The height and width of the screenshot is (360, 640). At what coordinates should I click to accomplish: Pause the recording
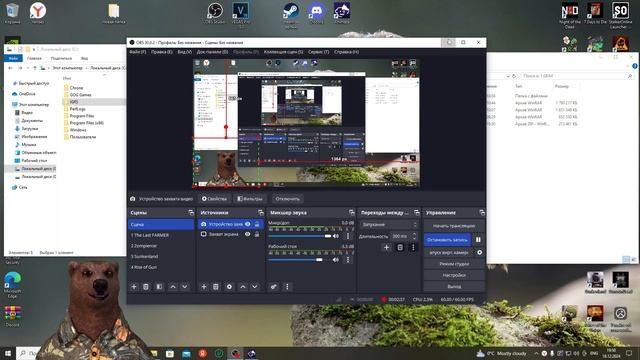click(x=478, y=240)
